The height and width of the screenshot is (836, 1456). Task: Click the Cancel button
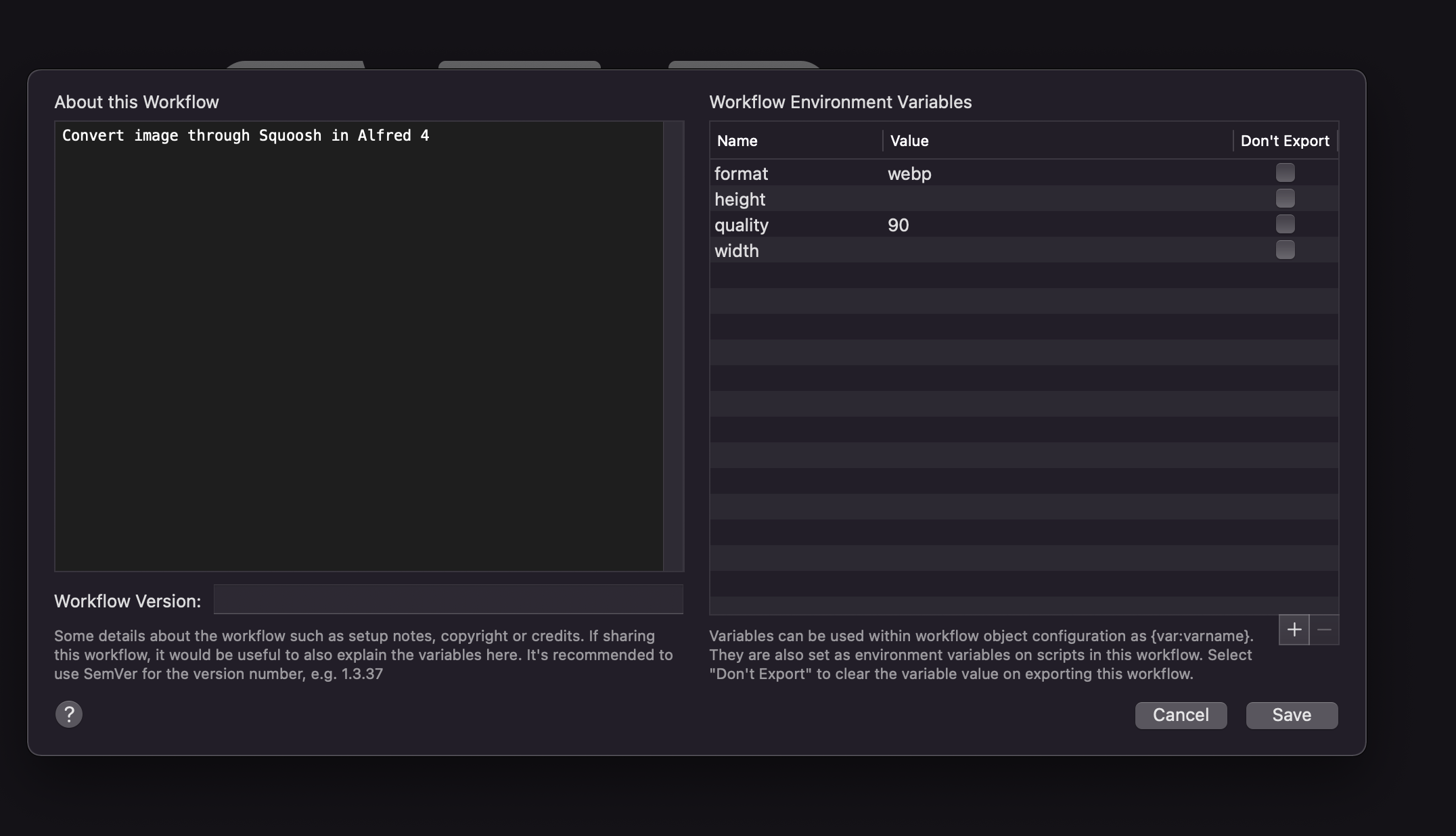[x=1180, y=715]
